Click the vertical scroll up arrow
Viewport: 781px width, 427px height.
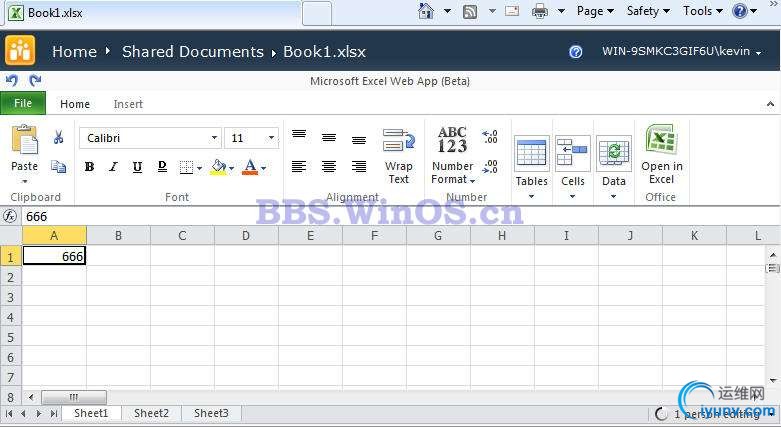coord(773,255)
